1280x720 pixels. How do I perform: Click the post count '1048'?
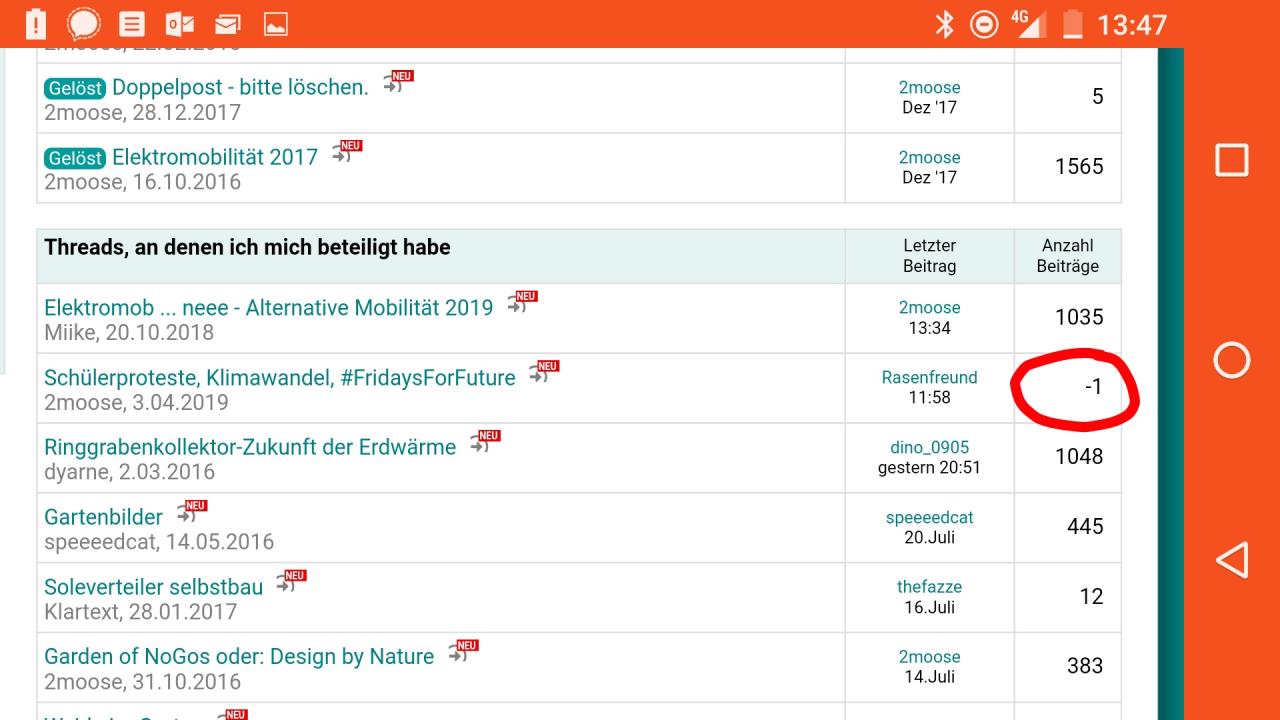click(x=1079, y=457)
